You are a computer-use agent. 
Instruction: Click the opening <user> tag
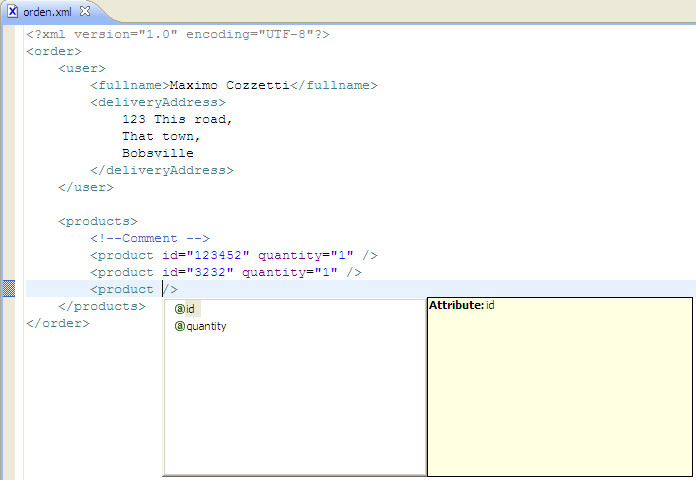82,68
